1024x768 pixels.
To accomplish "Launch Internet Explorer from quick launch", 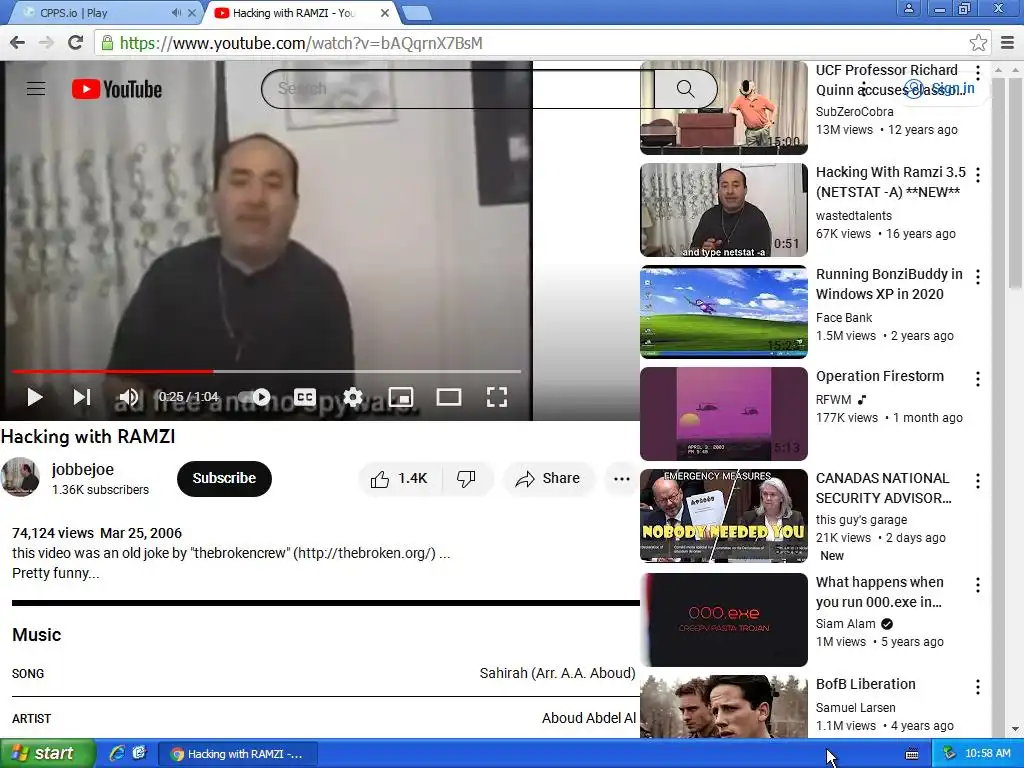I will pyautogui.click(x=117, y=754).
